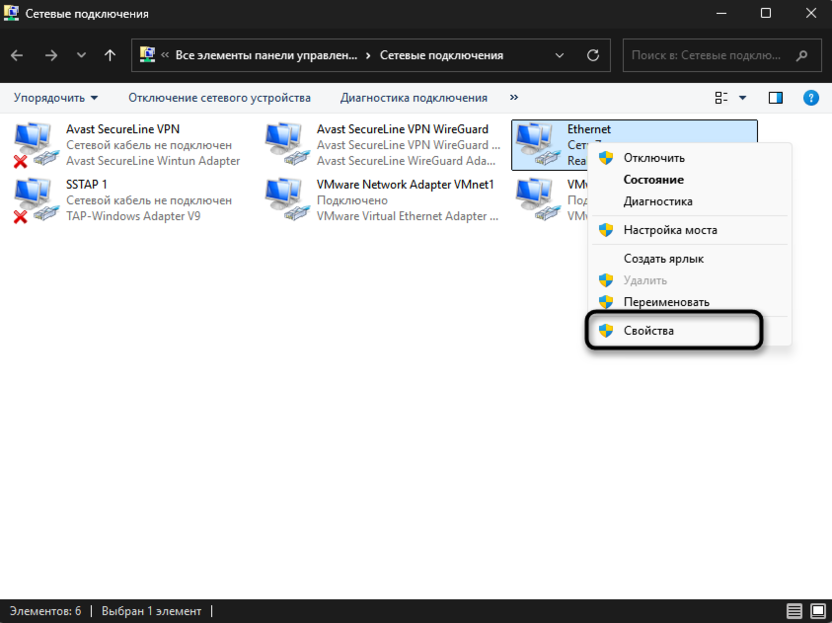Select the VMware Network Adapter VMnet1 icon

click(286, 201)
